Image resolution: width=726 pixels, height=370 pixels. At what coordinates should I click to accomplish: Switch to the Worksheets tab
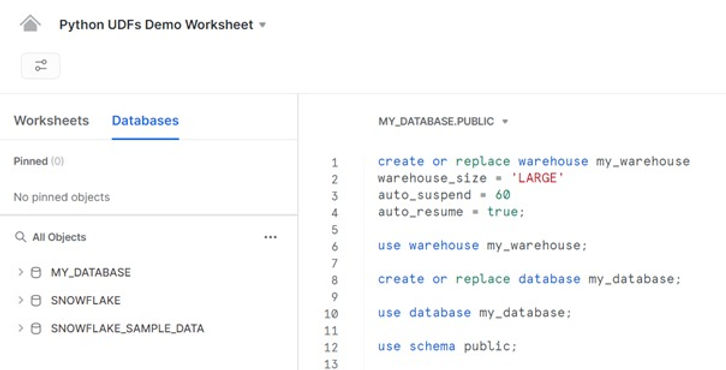pos(51,120)
